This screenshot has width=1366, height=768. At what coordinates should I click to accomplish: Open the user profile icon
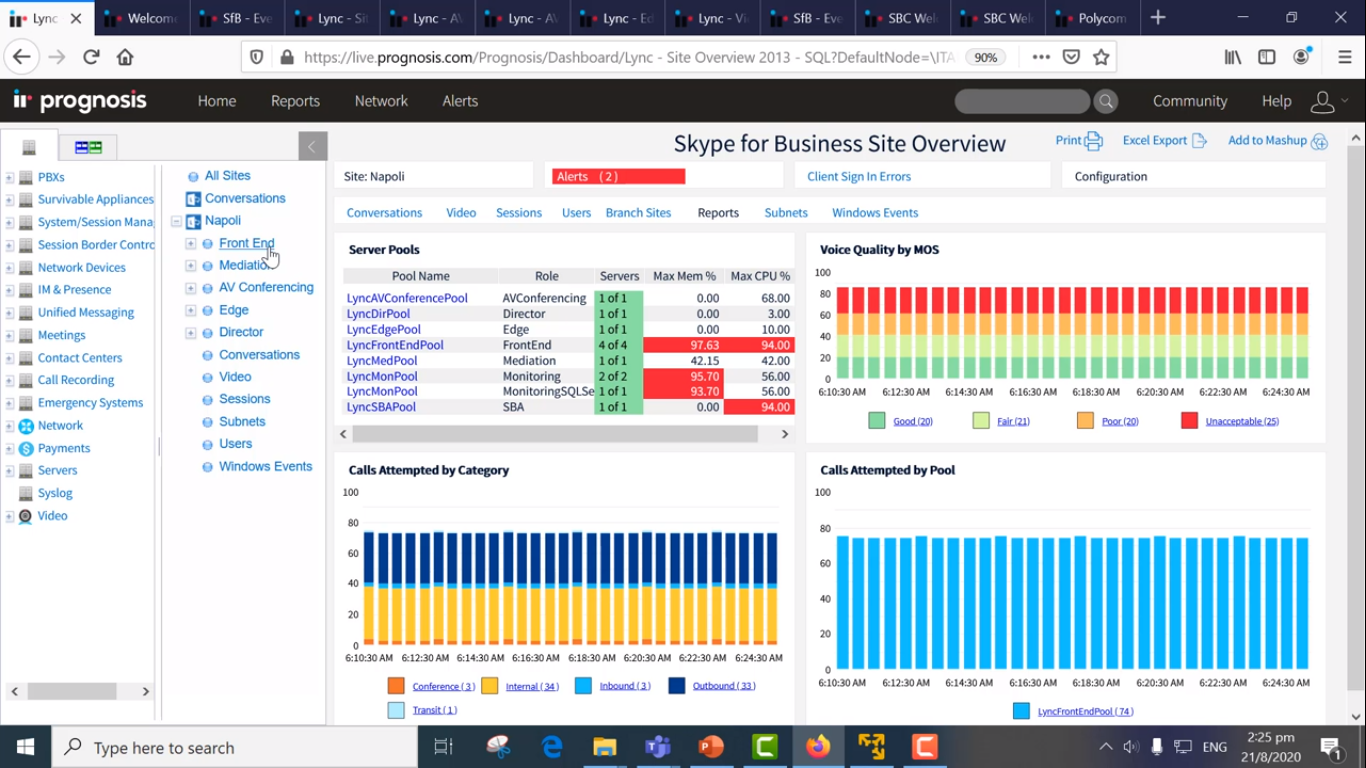coord(1322,101)
